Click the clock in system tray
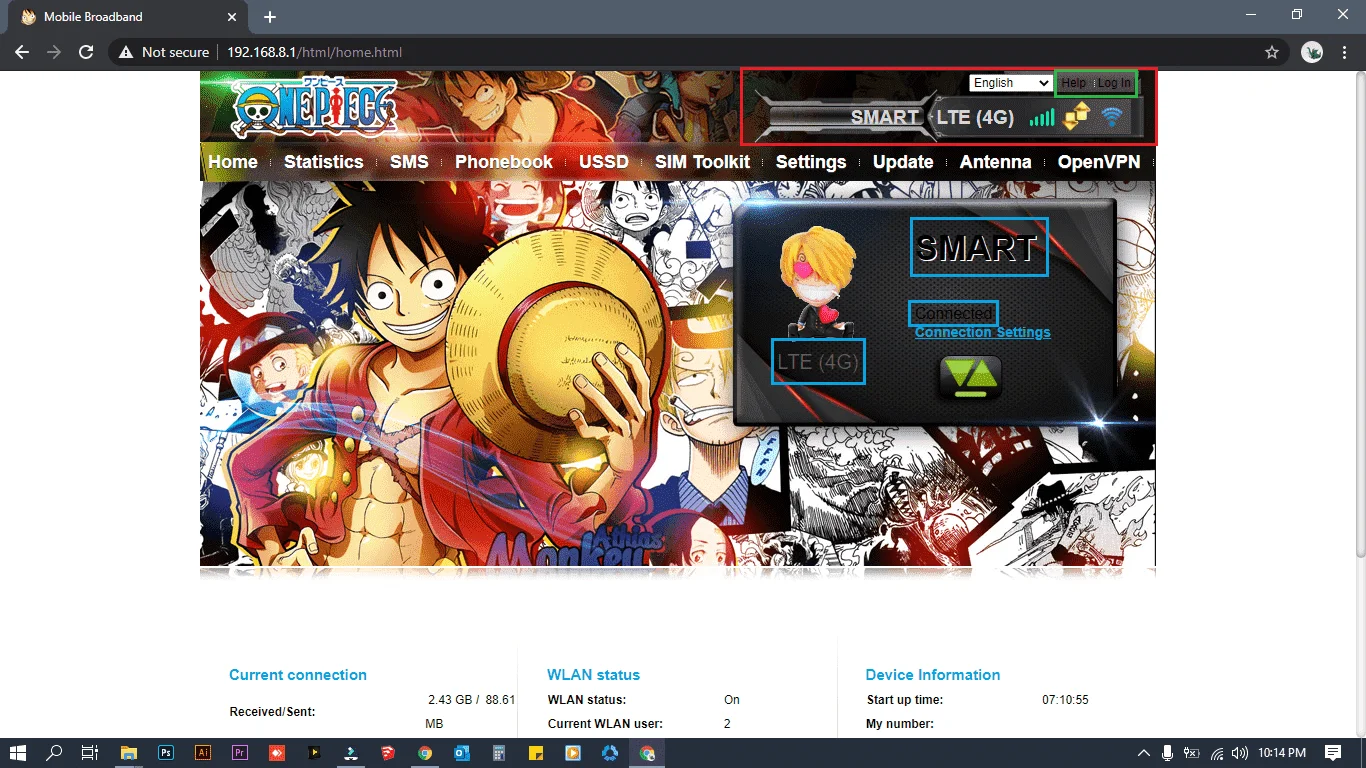Viewport: 1366px width, 768px height. click(1282, 753)
